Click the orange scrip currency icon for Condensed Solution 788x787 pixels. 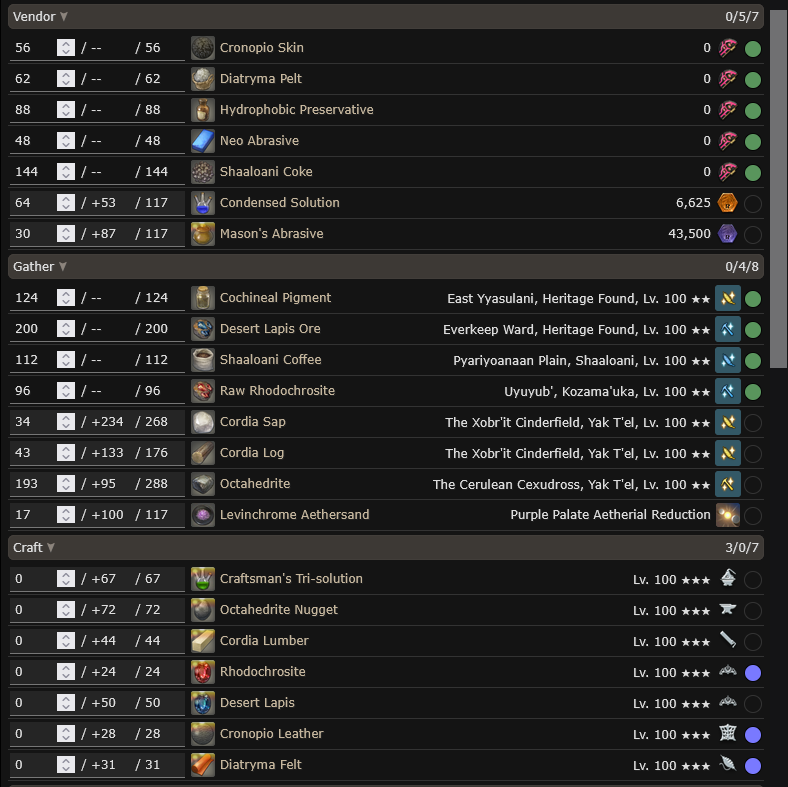tap(727, 203)
